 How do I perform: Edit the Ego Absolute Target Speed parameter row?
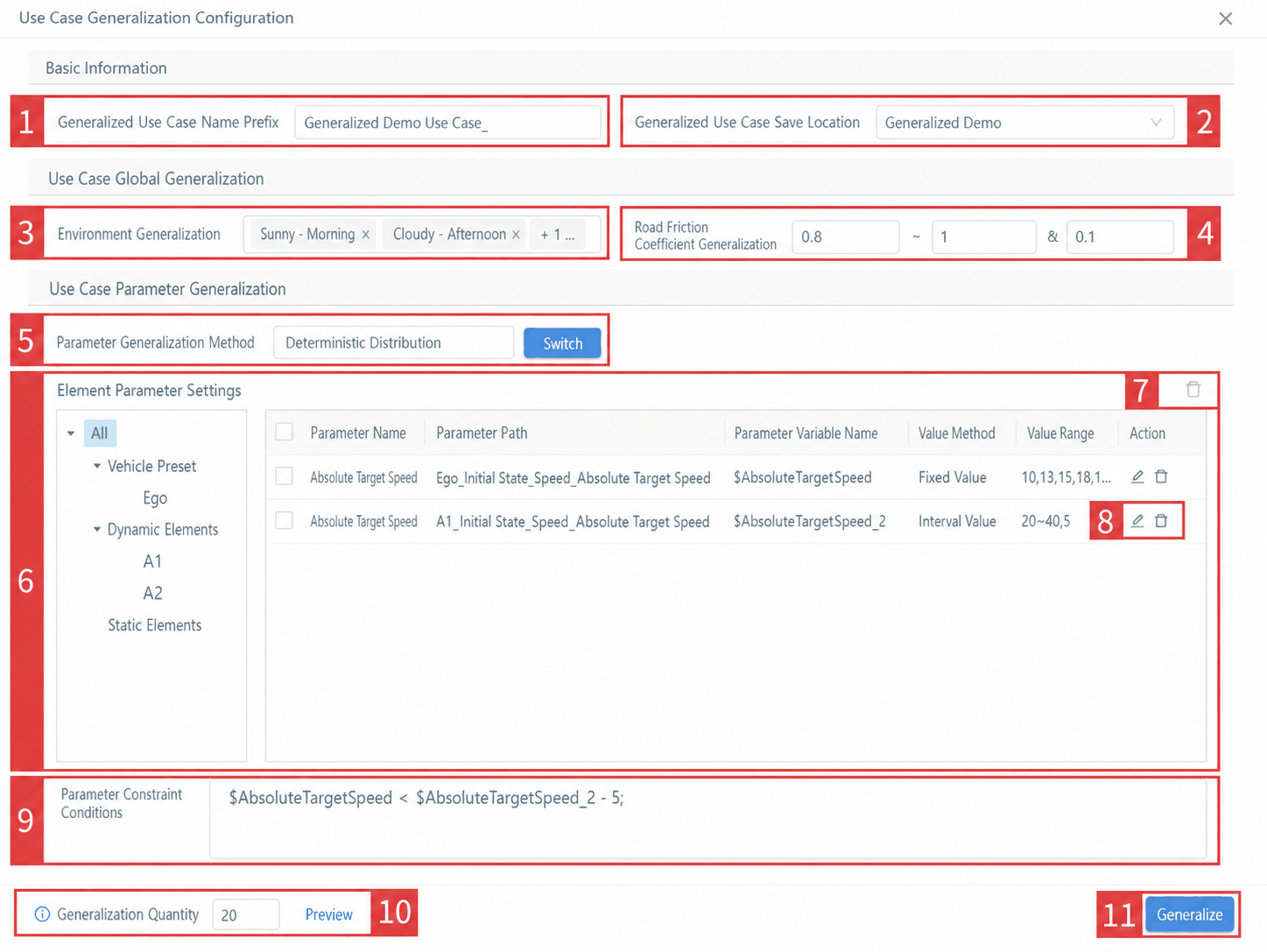point(1137,476)
